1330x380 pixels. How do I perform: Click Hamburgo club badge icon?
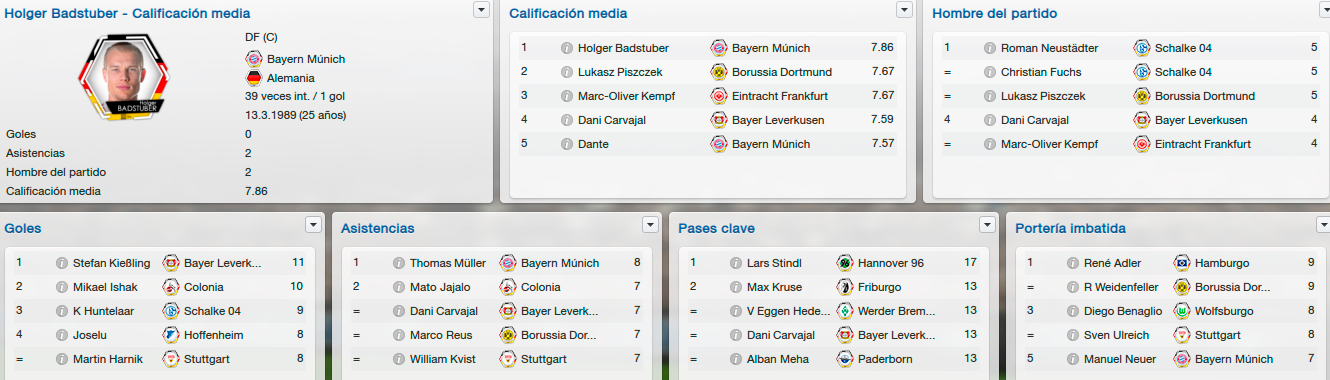coord(1182,264)
